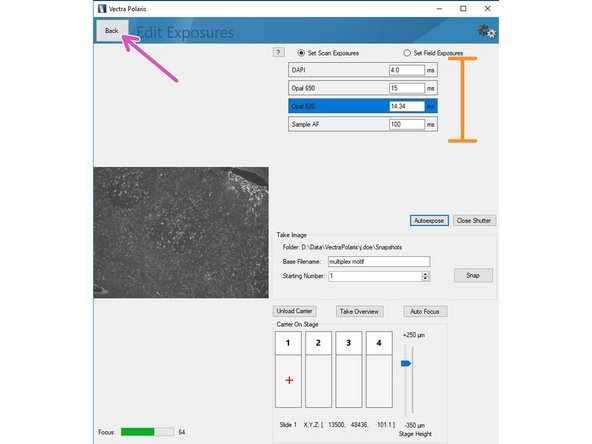This screenshot has width=592, height=444.
Task: Click the Close Shutter button
Action: click(474, 220)
